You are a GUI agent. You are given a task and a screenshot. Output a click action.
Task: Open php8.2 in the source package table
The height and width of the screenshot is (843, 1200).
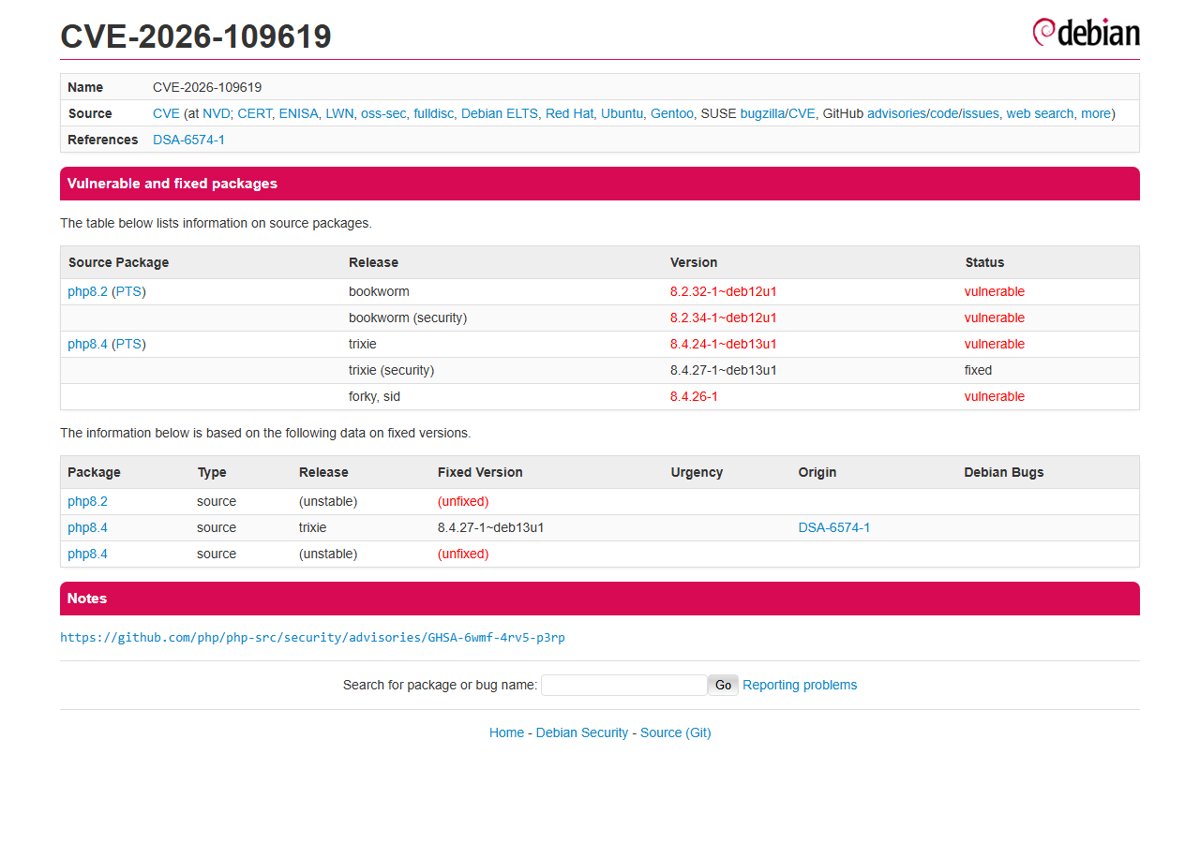87,292
